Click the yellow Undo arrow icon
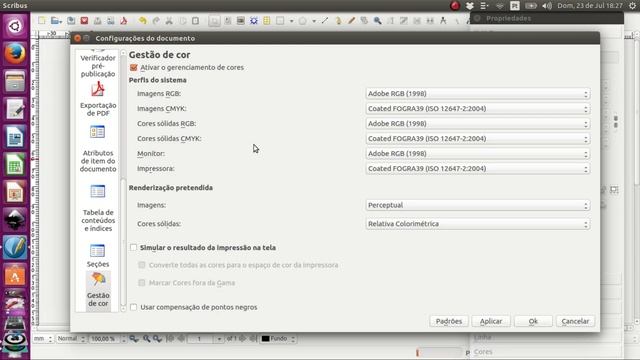 (x=142, y=20)
